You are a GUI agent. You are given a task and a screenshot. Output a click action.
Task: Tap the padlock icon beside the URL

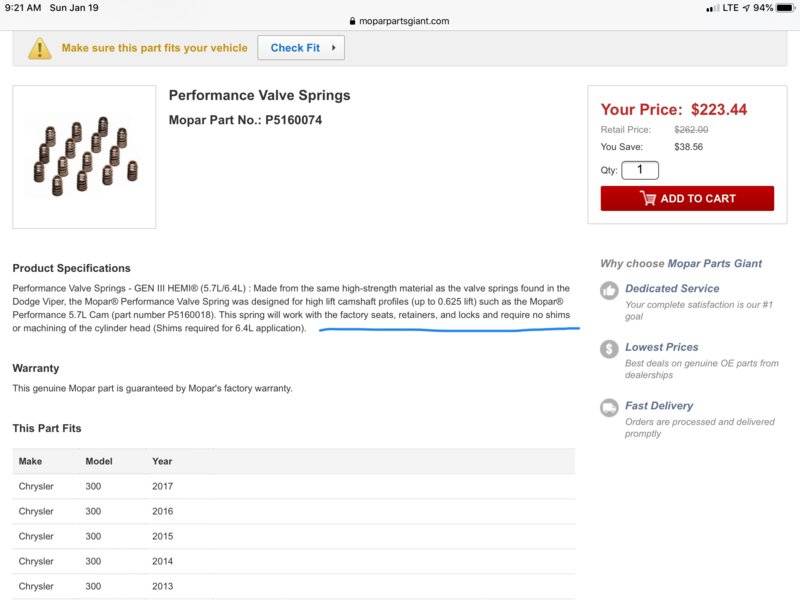click(352, 21)
